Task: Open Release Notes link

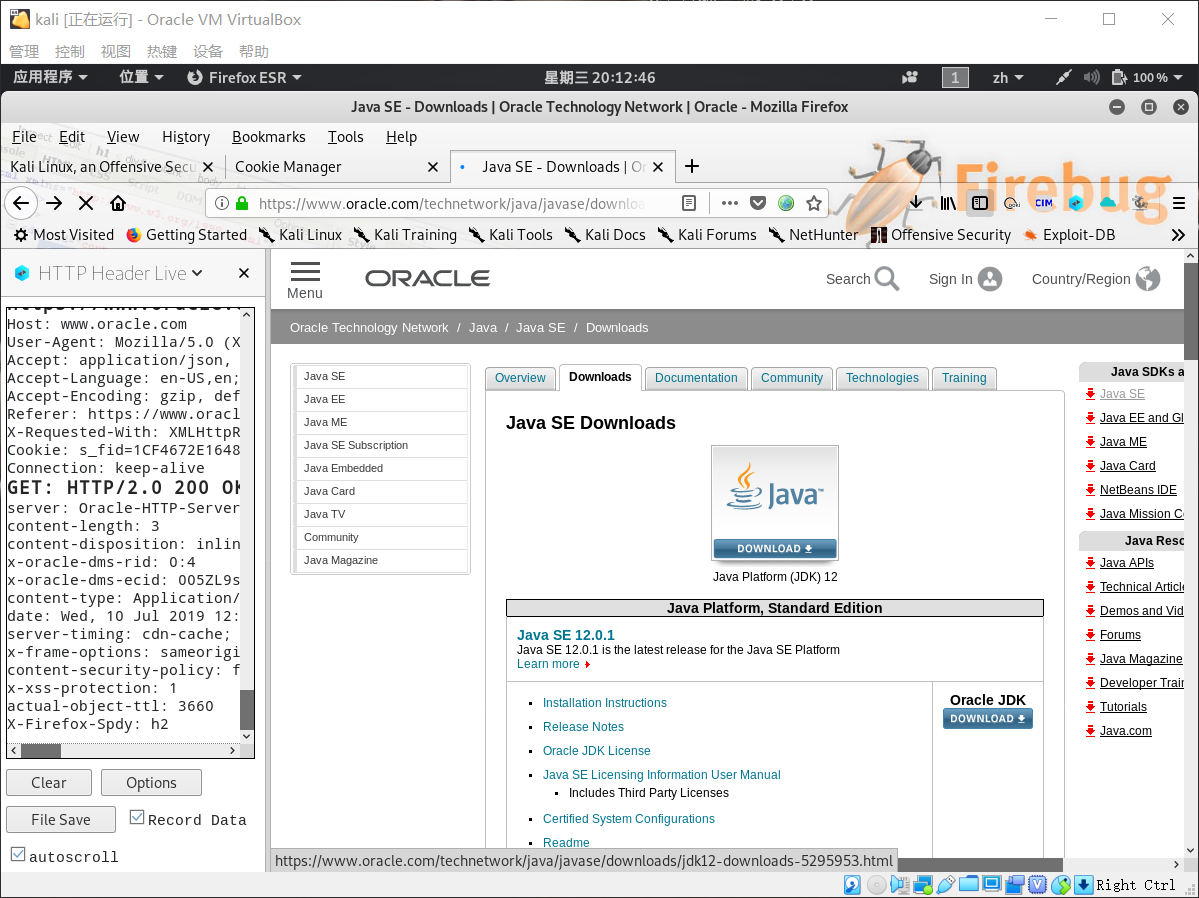Action: 583,727
